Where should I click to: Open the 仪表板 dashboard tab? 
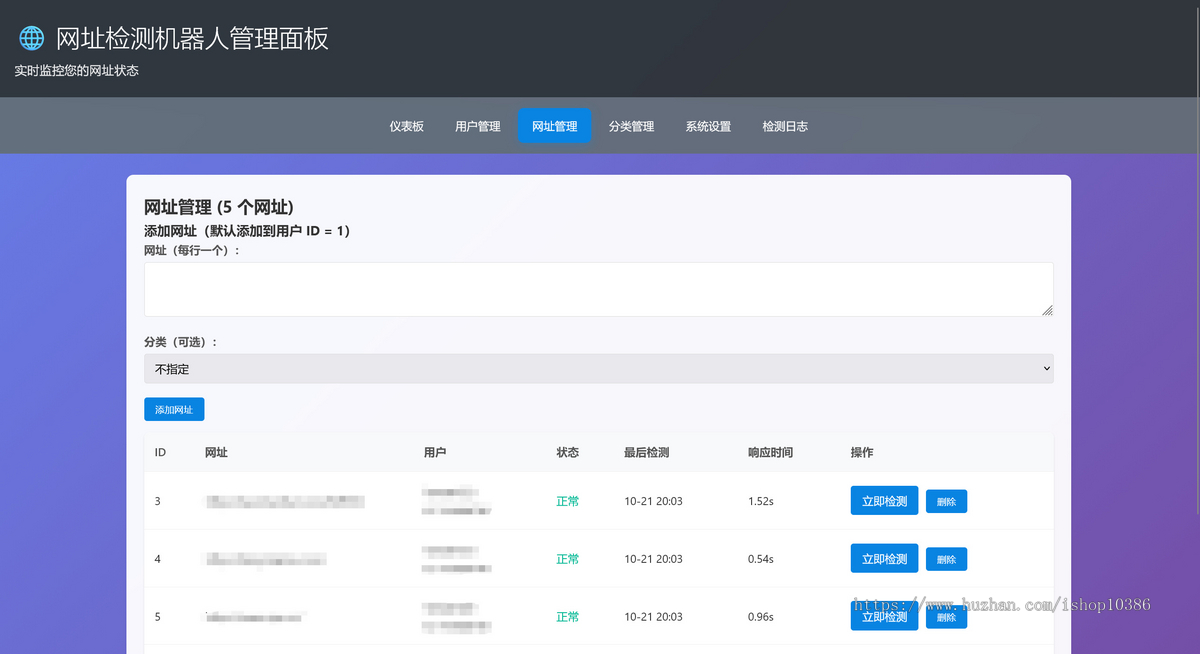[x=407, y=127]
